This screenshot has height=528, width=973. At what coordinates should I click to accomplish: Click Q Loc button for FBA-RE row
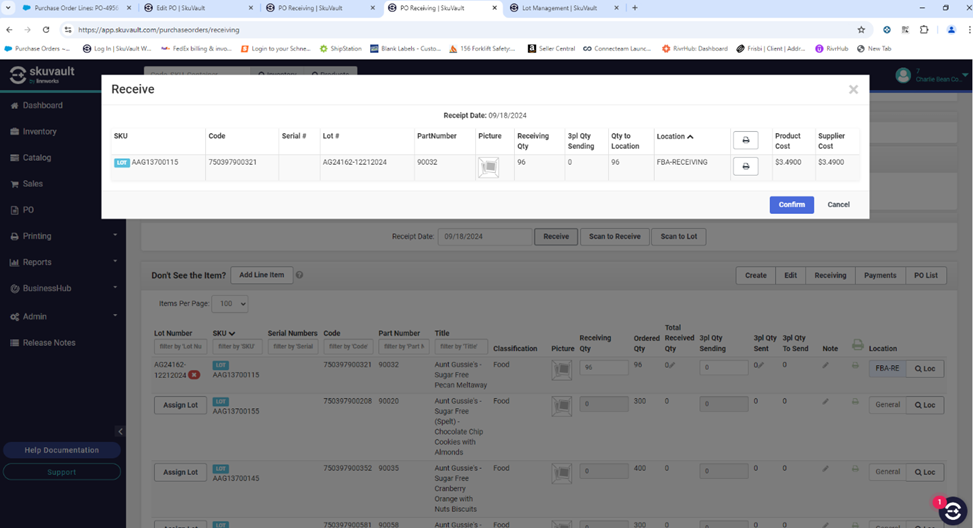click(925, 369)
